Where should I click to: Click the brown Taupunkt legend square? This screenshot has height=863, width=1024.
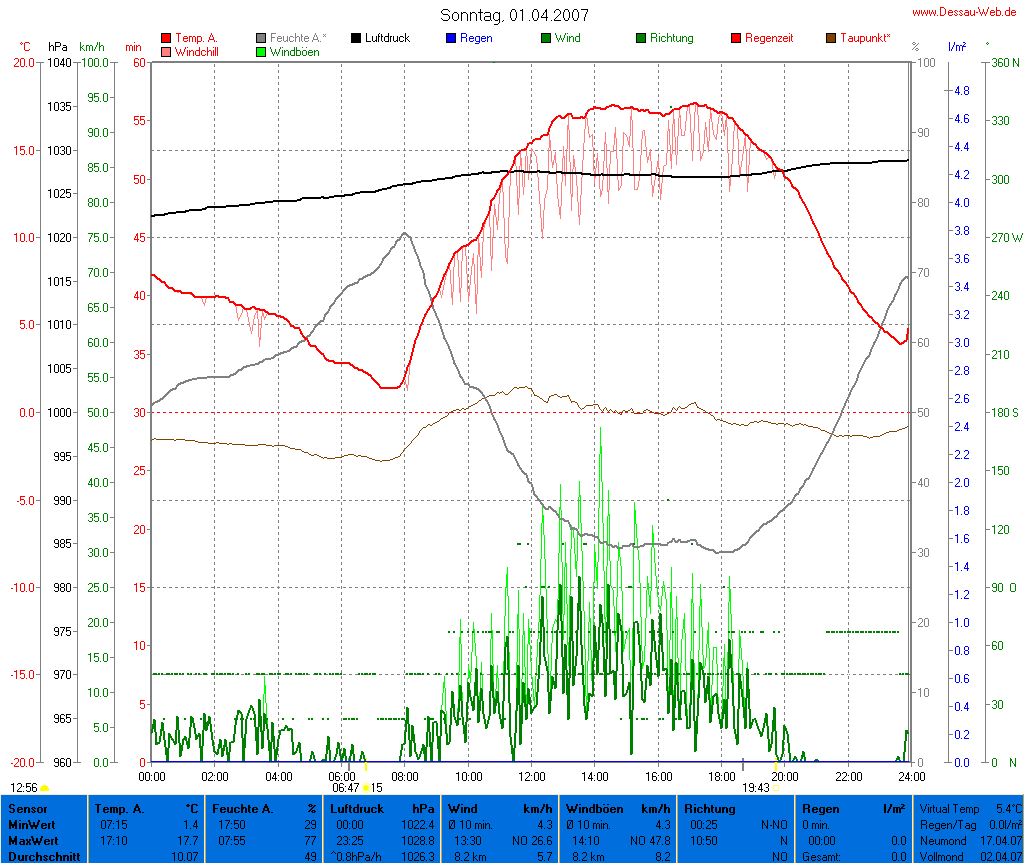tap(831, 38)
